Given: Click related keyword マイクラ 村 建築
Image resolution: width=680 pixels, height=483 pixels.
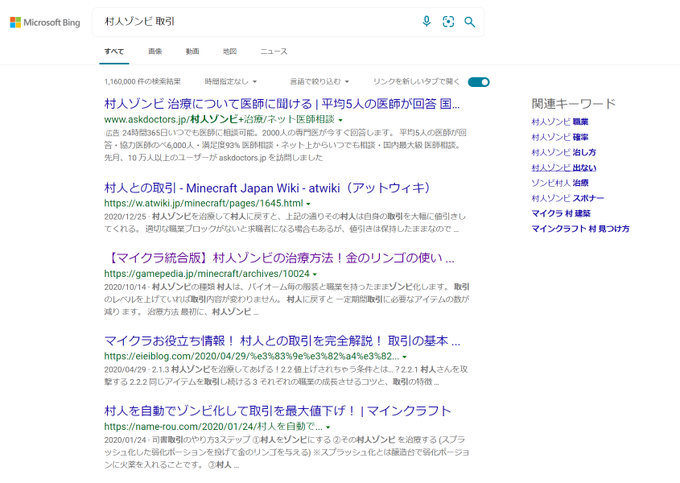Looking at the screenshot, I should coord(561,213).
